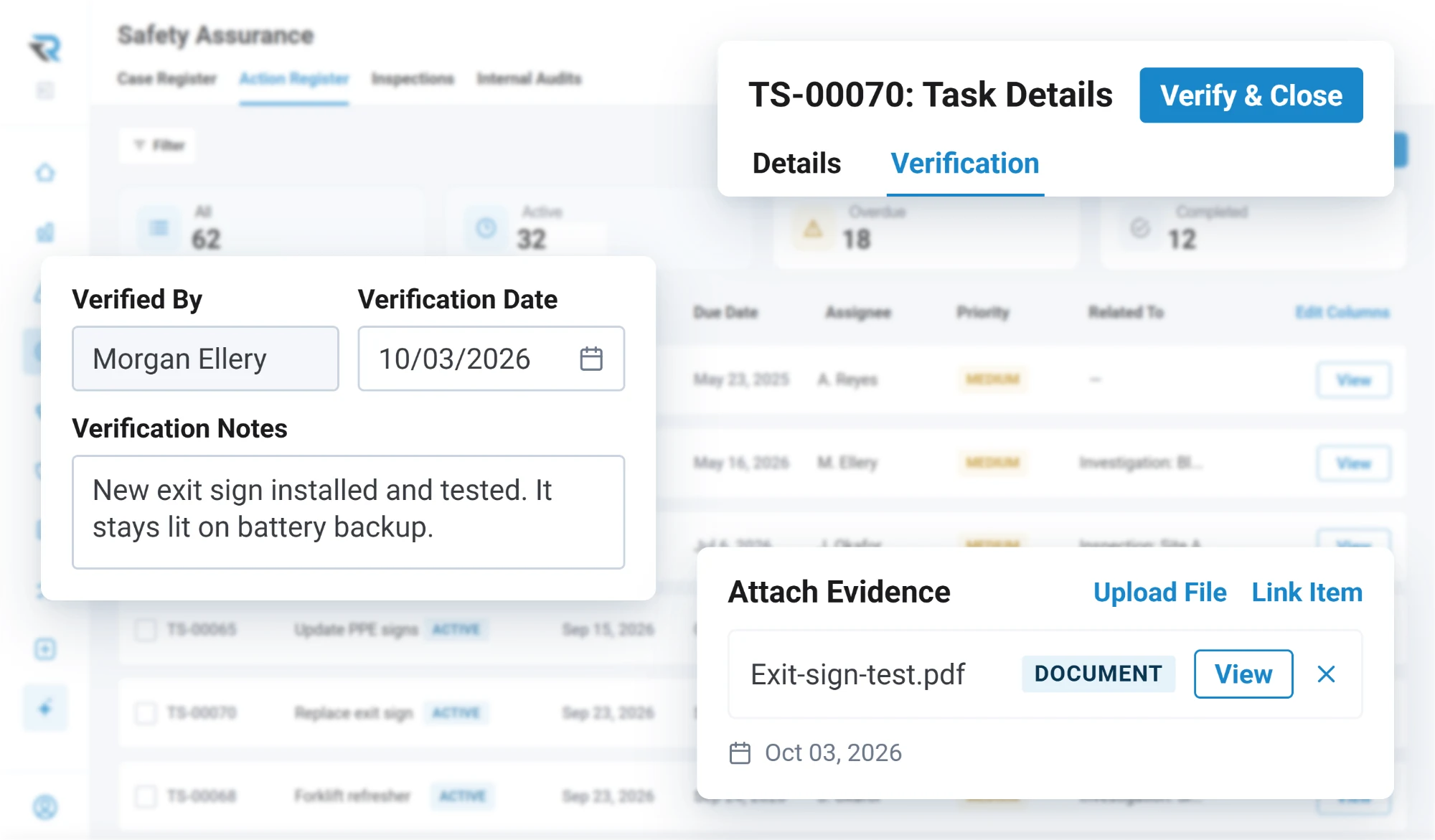Click View for the A. Reyes row
1435x840 pixels.
pos(1353,380)
